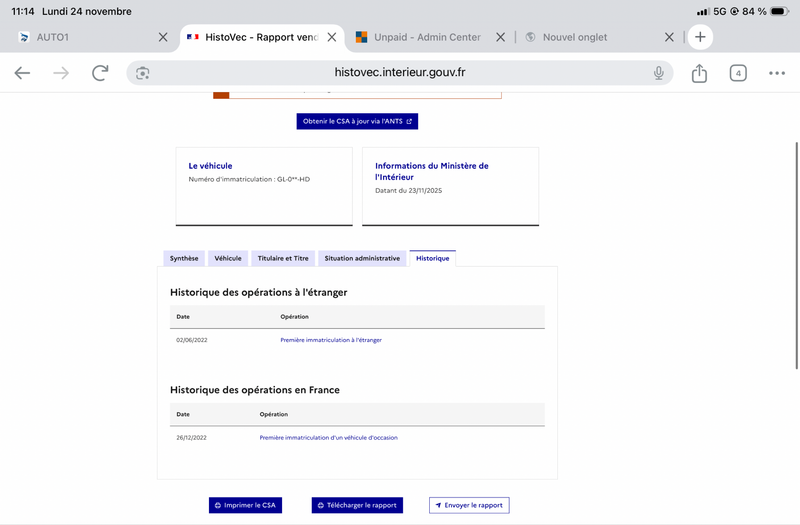
Task: Add a new tab with plus icon
Action: (x=700, y=37)
